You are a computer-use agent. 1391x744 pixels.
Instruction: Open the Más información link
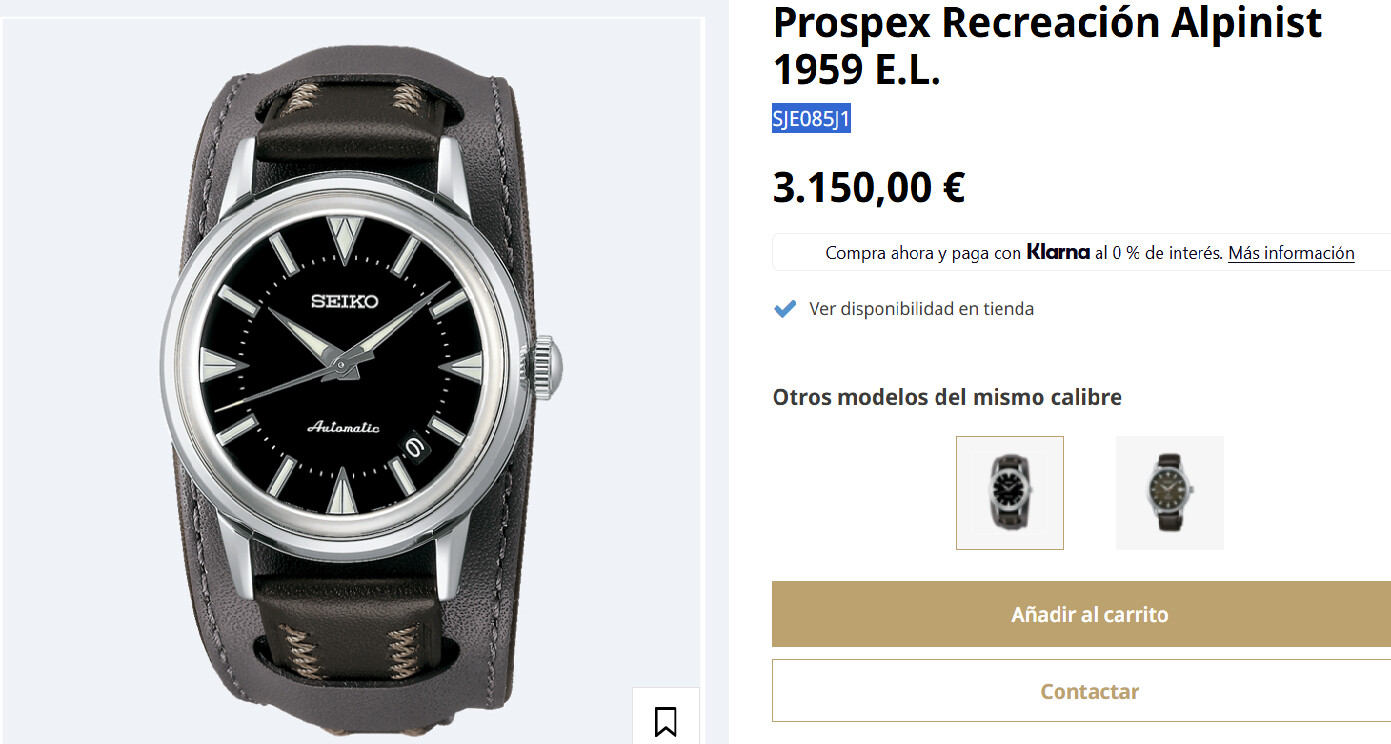click(1290, 253)
